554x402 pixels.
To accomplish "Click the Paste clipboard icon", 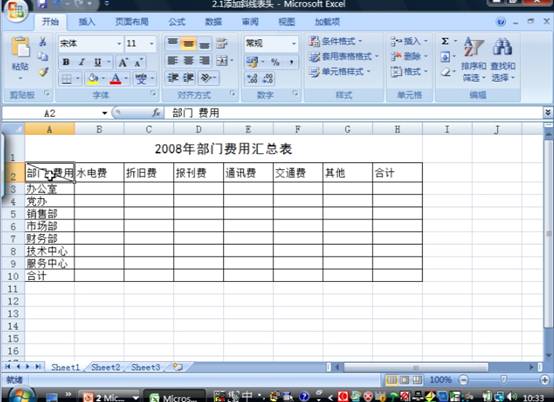I will [20, 48].
